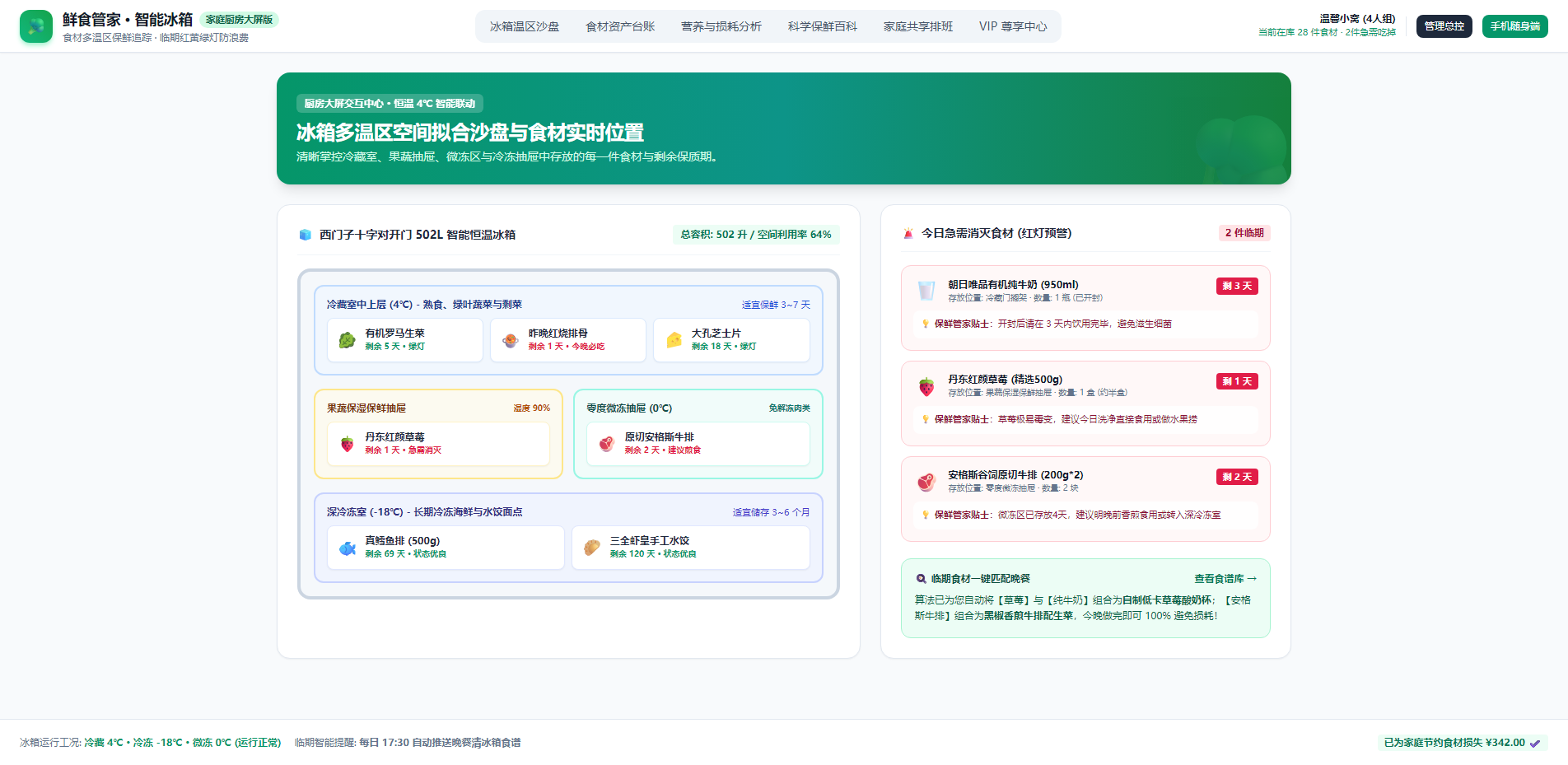Click meat icon in 安格斯谷饲原切牛排 alert card
Screen dimensions: 1568x765
(926, 482)
